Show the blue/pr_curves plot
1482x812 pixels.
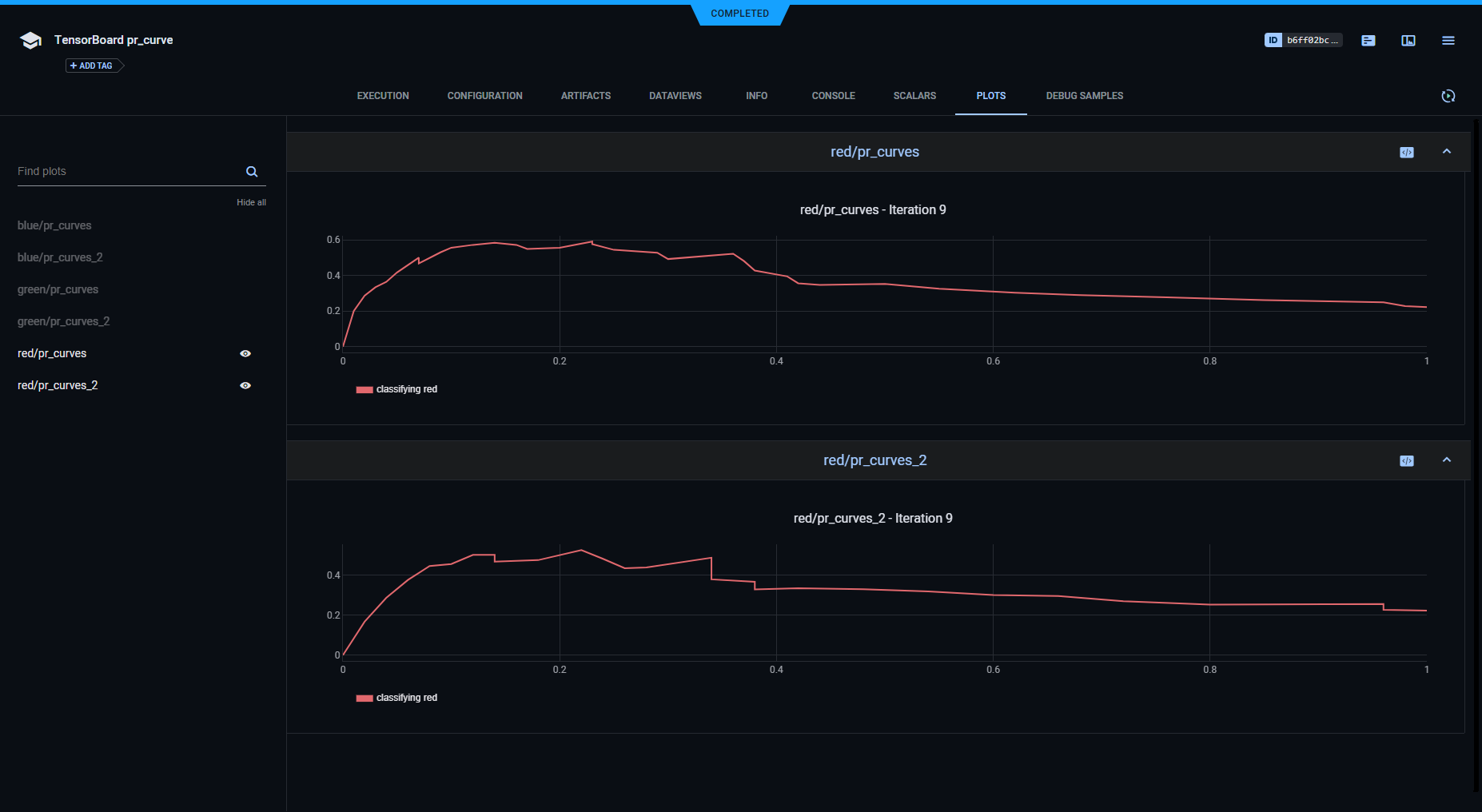[x=54, y=225]
